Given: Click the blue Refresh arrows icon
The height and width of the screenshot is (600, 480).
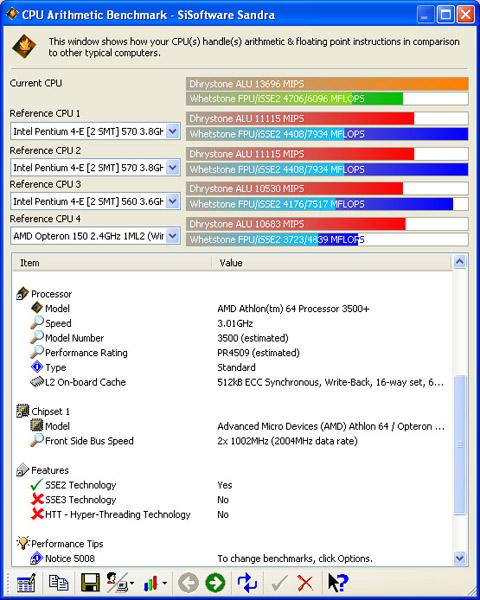Looking at the screenshot, I should coord(247,583).
